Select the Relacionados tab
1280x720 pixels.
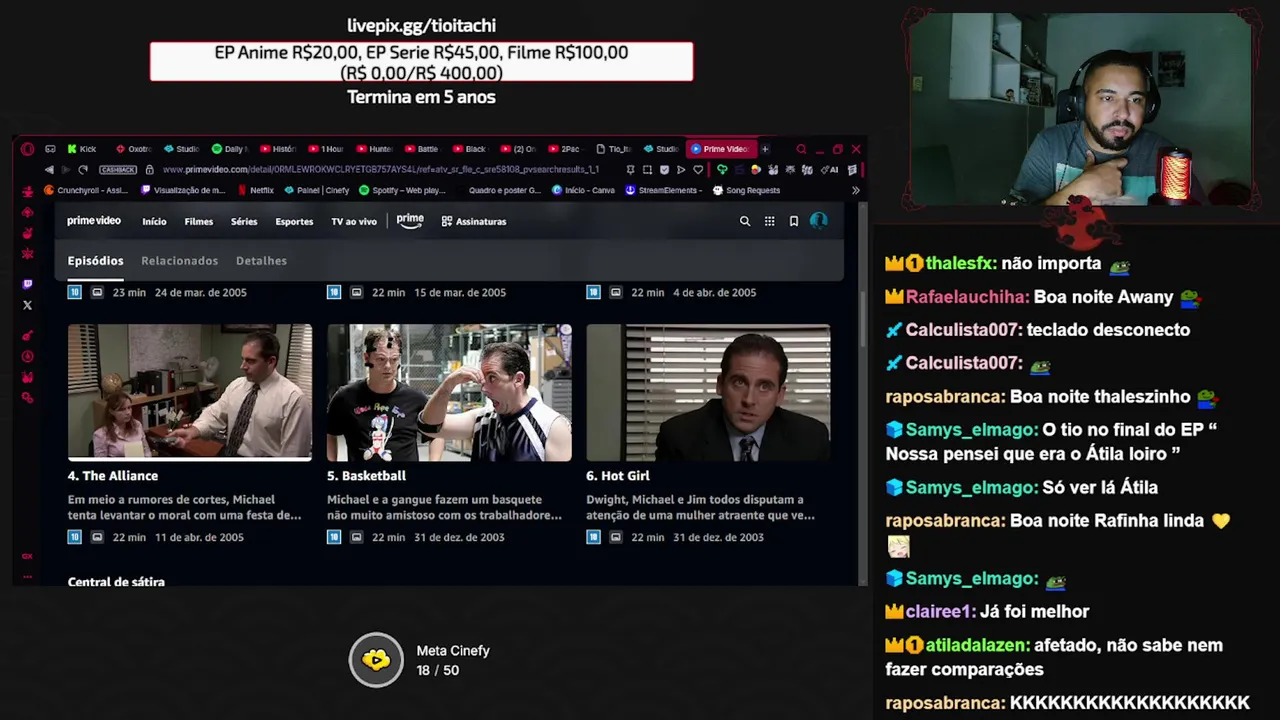[x=179, y=260]
